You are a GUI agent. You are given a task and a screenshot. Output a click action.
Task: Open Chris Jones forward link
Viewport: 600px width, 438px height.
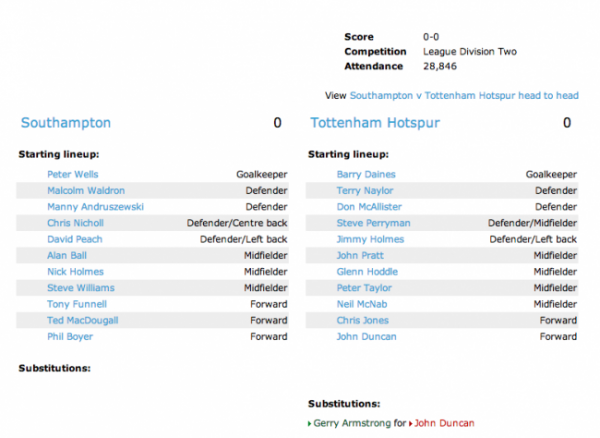pos(363,321)
